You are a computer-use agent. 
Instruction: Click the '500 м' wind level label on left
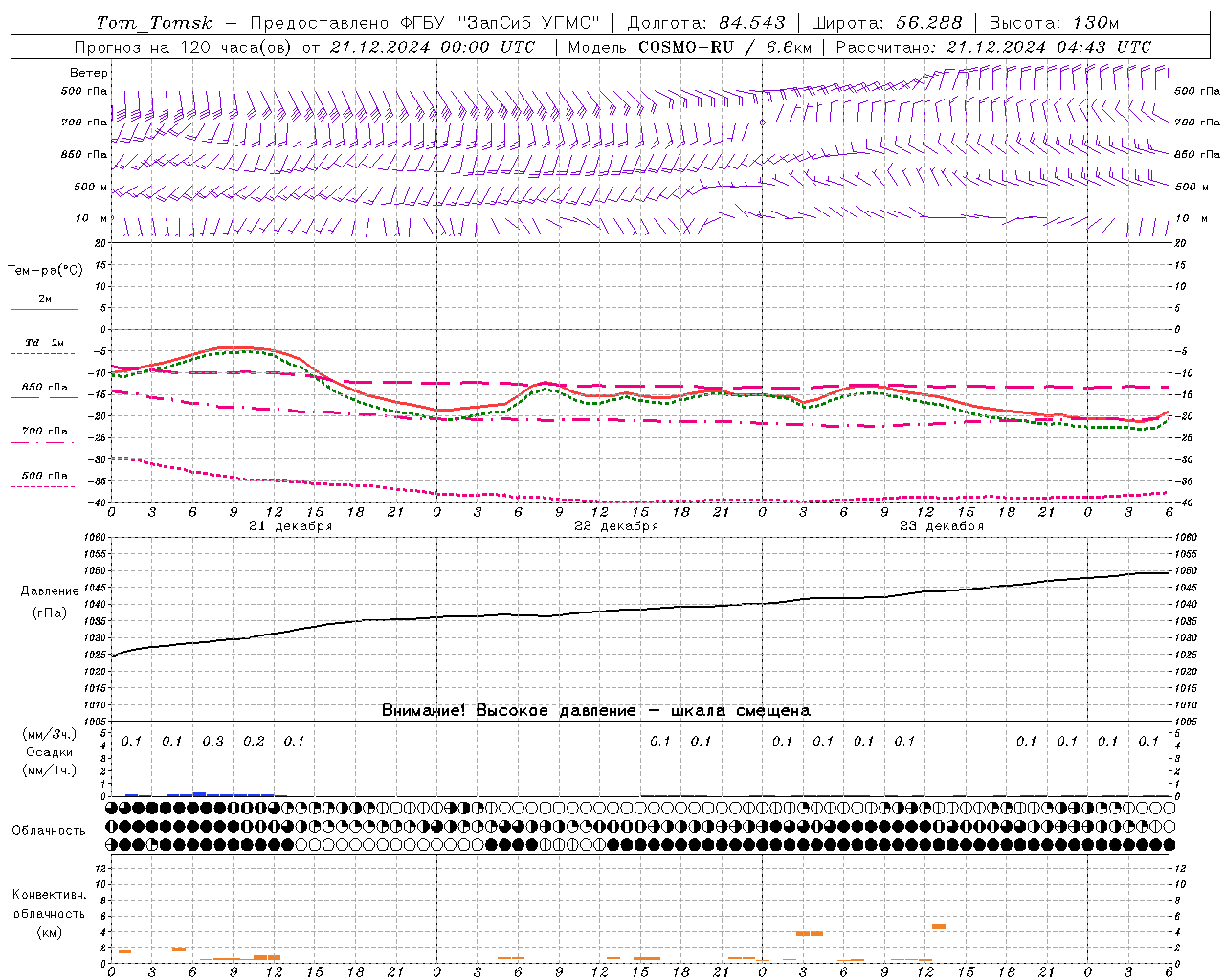pyautogui.click(x=91, y=187)
